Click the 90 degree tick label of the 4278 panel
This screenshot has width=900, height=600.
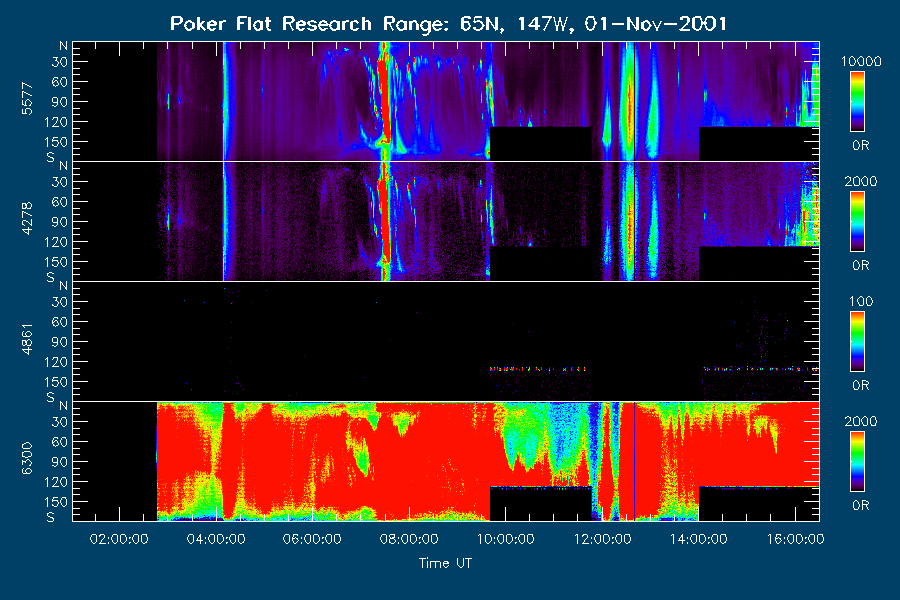(60, 222)
